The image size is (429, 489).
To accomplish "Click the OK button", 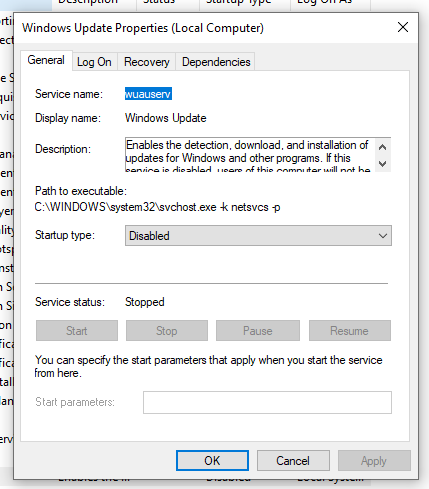I will (x=212, y=461).
